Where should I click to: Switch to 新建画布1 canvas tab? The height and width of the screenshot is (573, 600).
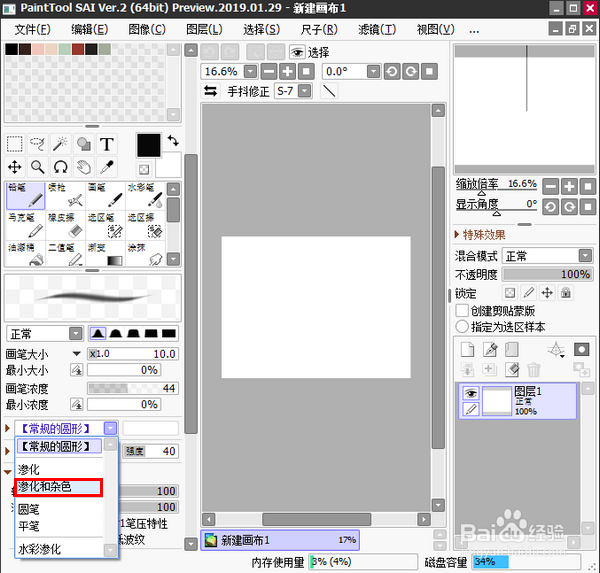coord(280,540)
